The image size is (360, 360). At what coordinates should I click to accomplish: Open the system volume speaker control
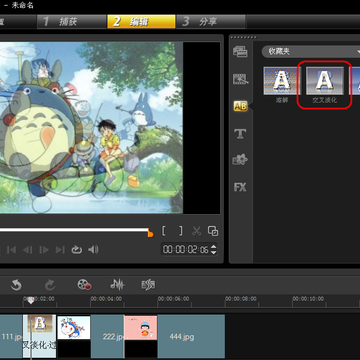coord(93,250)
